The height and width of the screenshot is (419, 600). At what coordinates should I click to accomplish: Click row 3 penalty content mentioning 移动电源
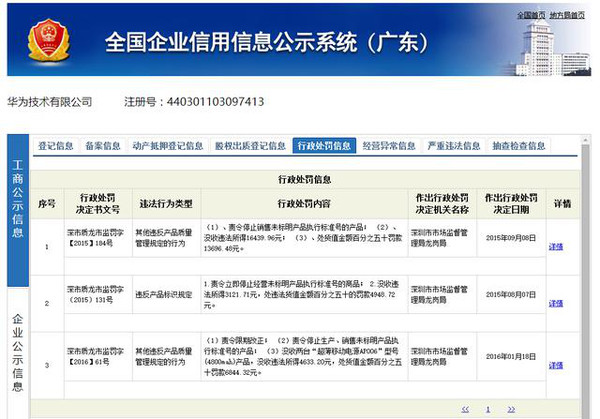click(302, 356)
